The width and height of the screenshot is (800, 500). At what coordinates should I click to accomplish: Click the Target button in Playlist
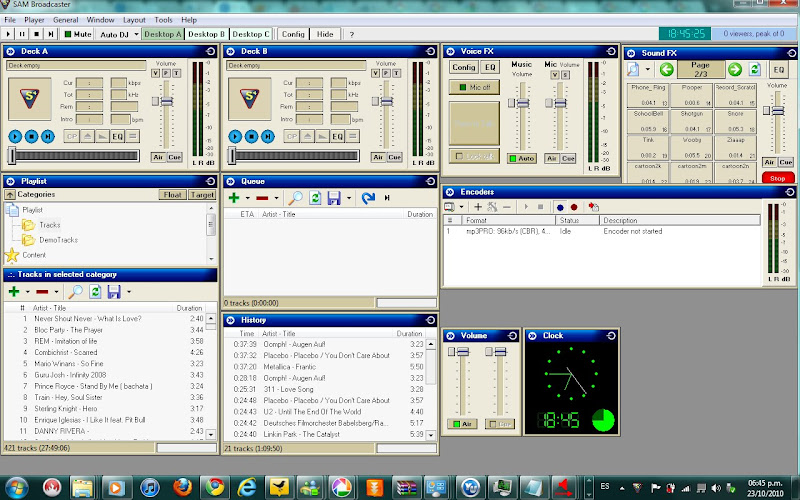[x=202, y=194]
